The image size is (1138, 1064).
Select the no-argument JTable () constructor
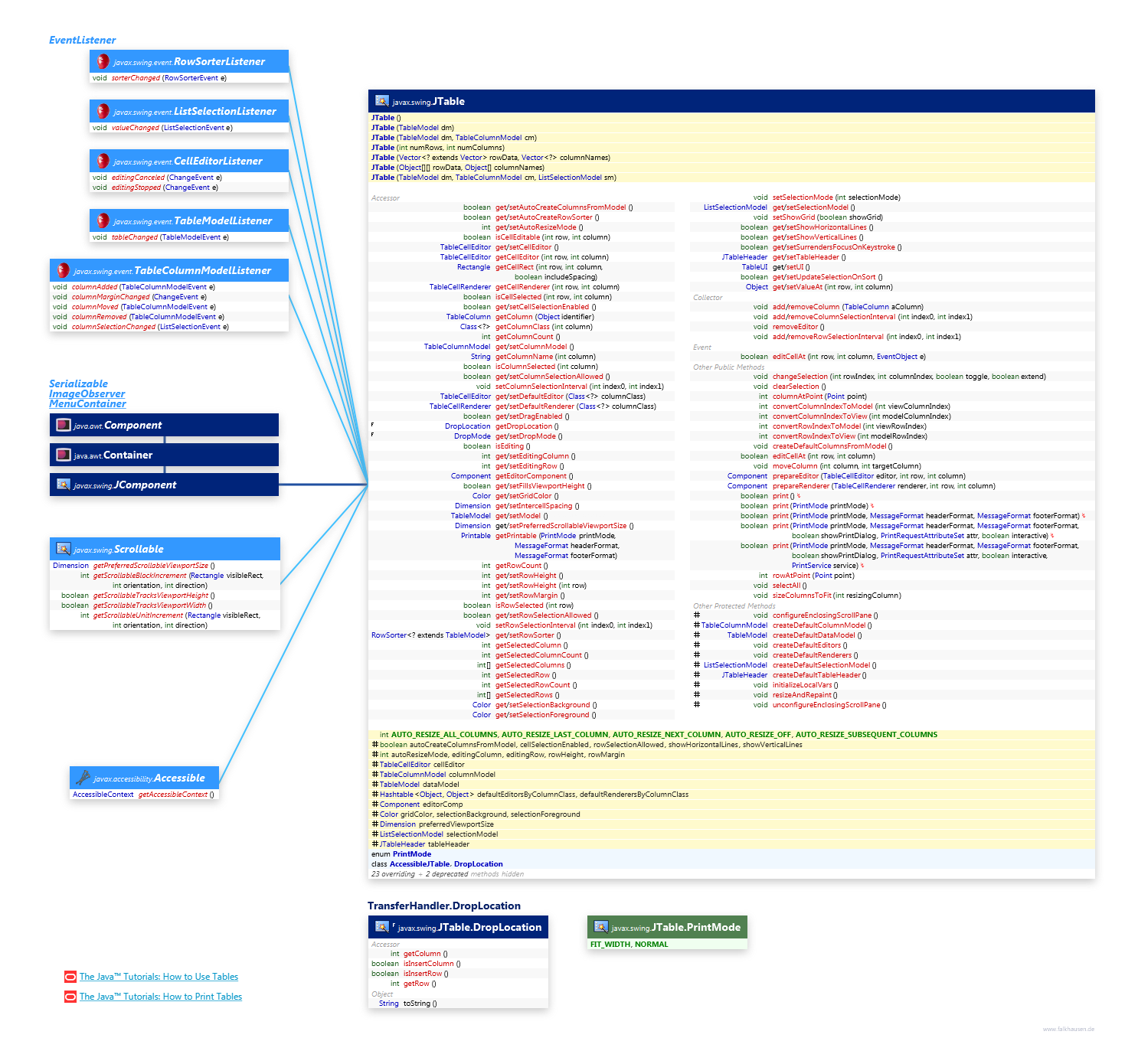(x=386, y=118)
